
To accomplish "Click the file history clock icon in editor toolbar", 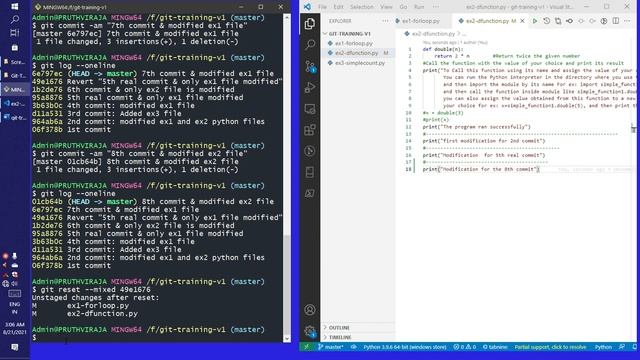I will coord(547,21).
